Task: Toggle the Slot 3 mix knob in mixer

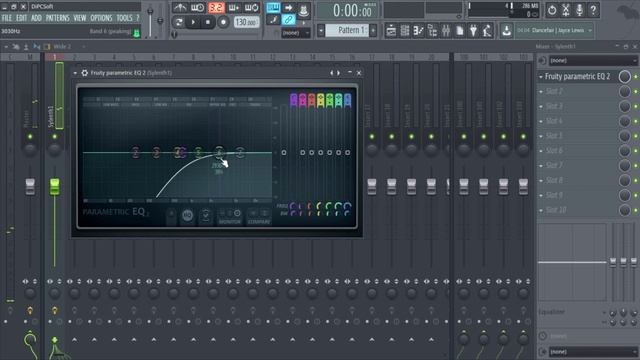Action: [624, 106]
